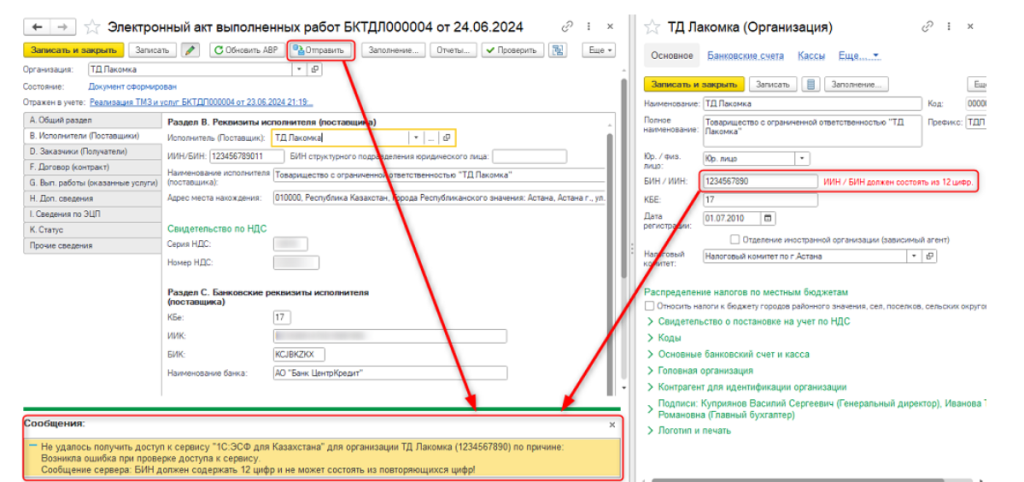Screen dimensions: 1024x482
Task: Open the Налоговый комитет dropdown arrow
Action: pos(914,257)
